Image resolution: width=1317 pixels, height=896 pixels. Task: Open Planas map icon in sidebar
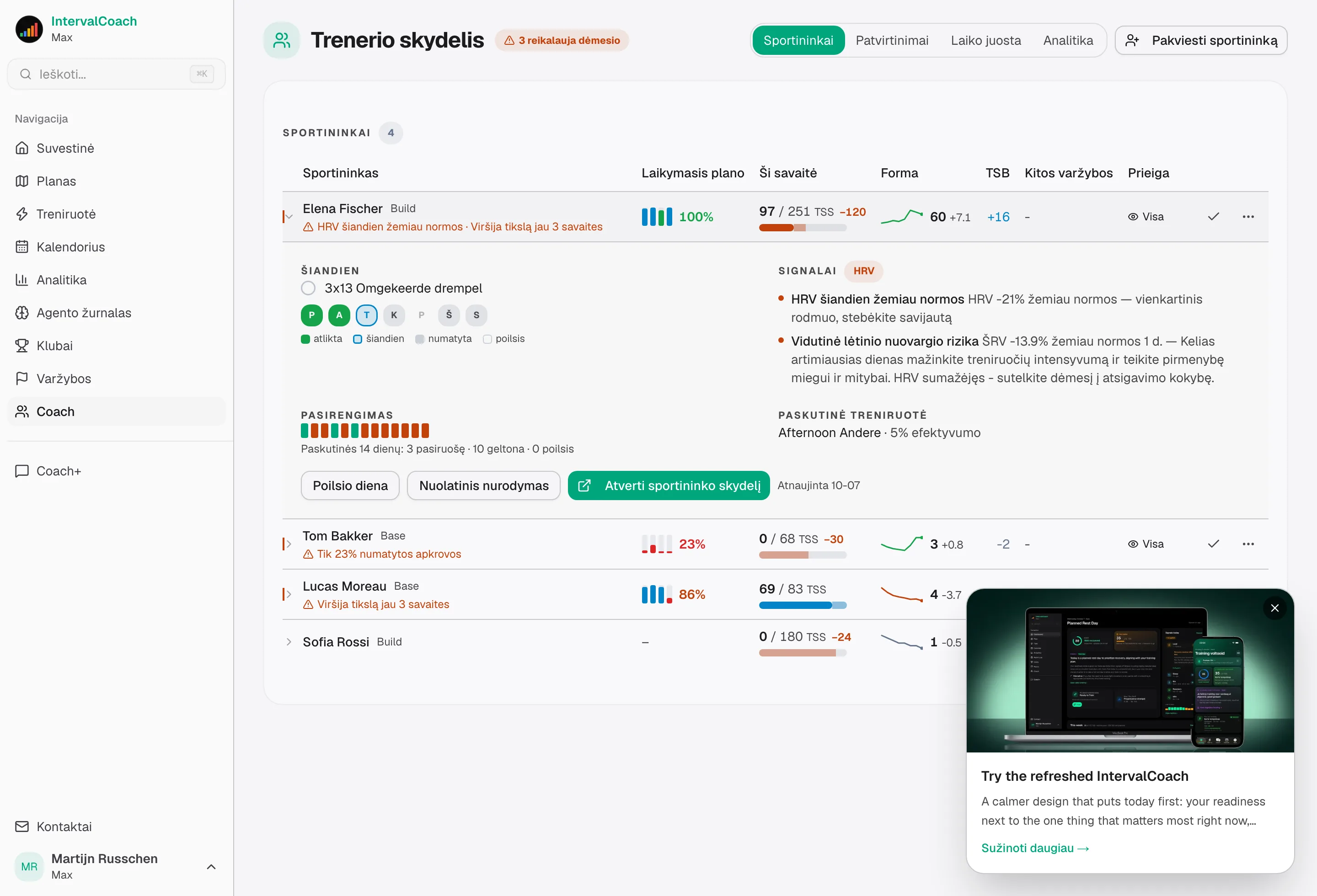pyautogui.click(x=22, y=181)
